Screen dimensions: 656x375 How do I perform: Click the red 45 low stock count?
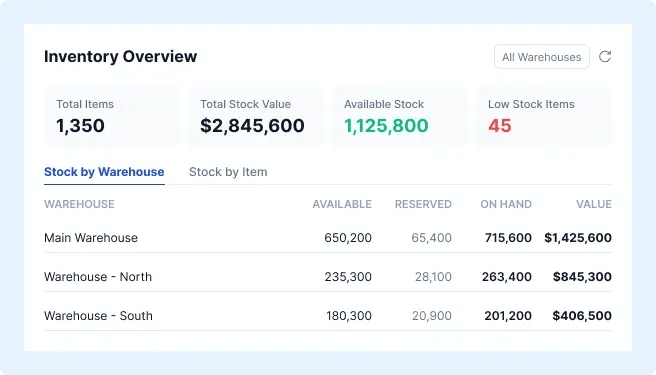coord(500,126)
